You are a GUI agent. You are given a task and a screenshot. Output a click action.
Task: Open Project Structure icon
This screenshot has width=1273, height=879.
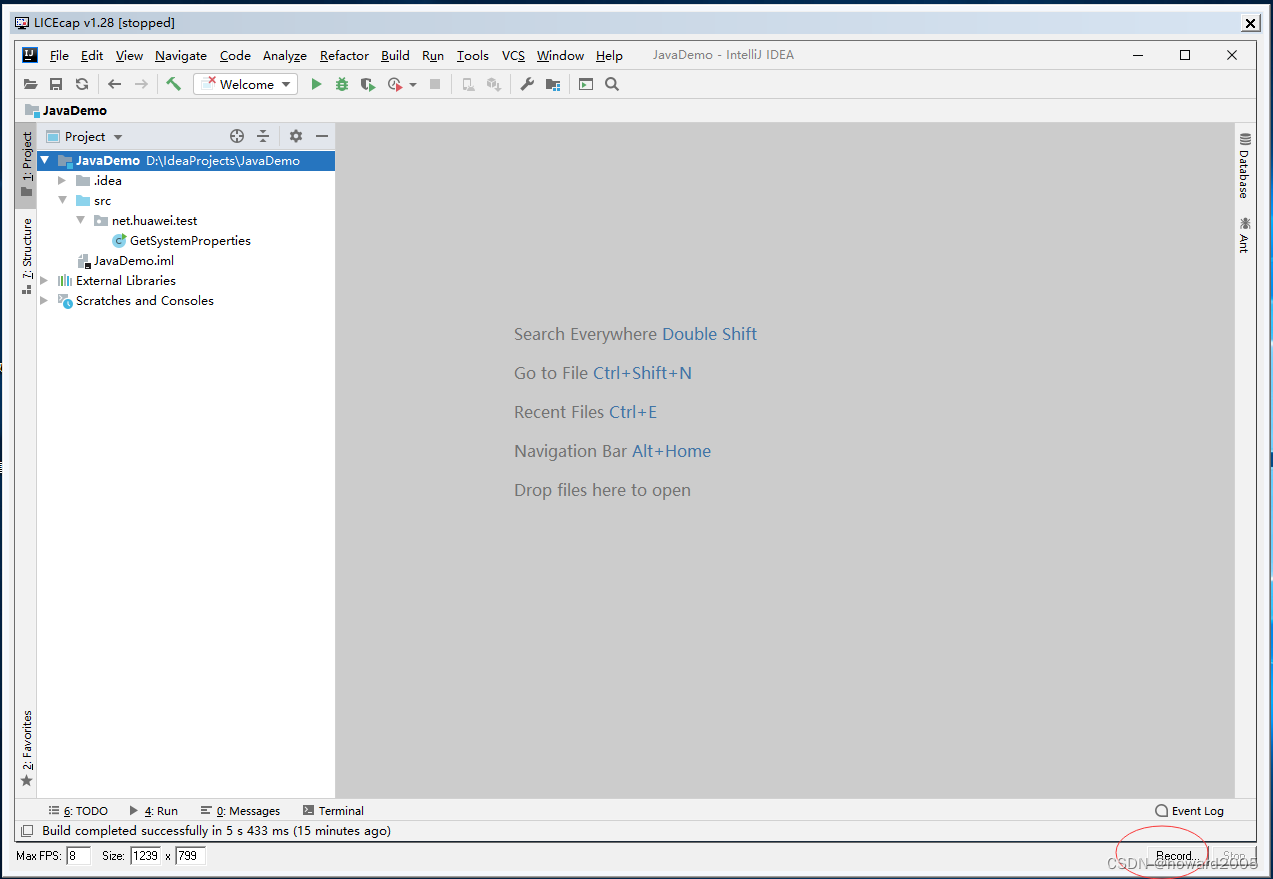(553, 85)
